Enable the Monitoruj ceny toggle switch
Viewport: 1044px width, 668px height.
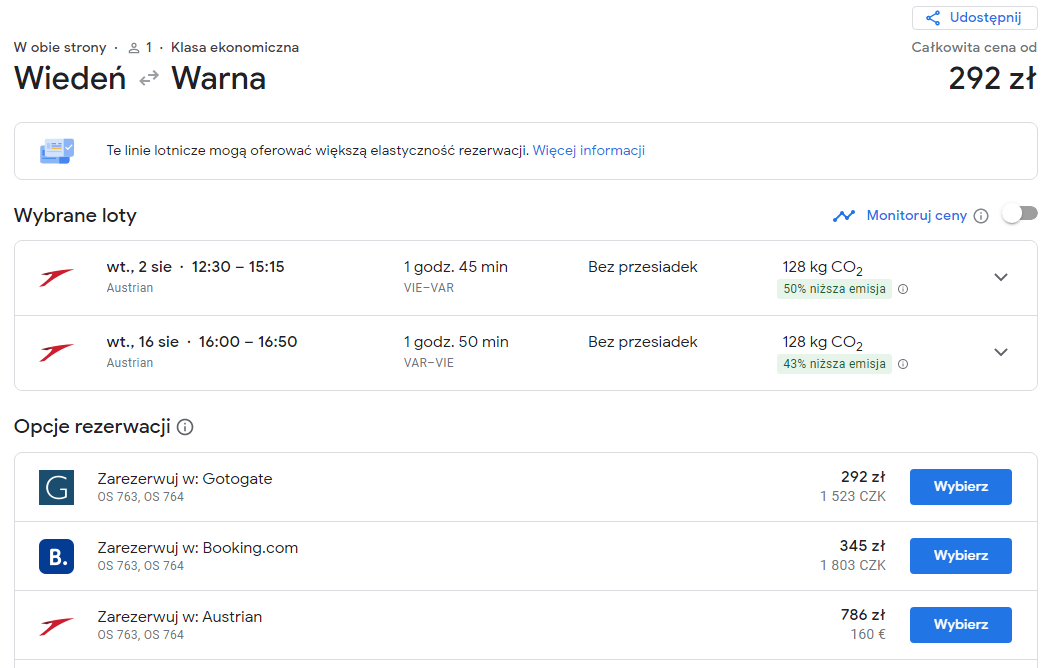point(1020,214)
